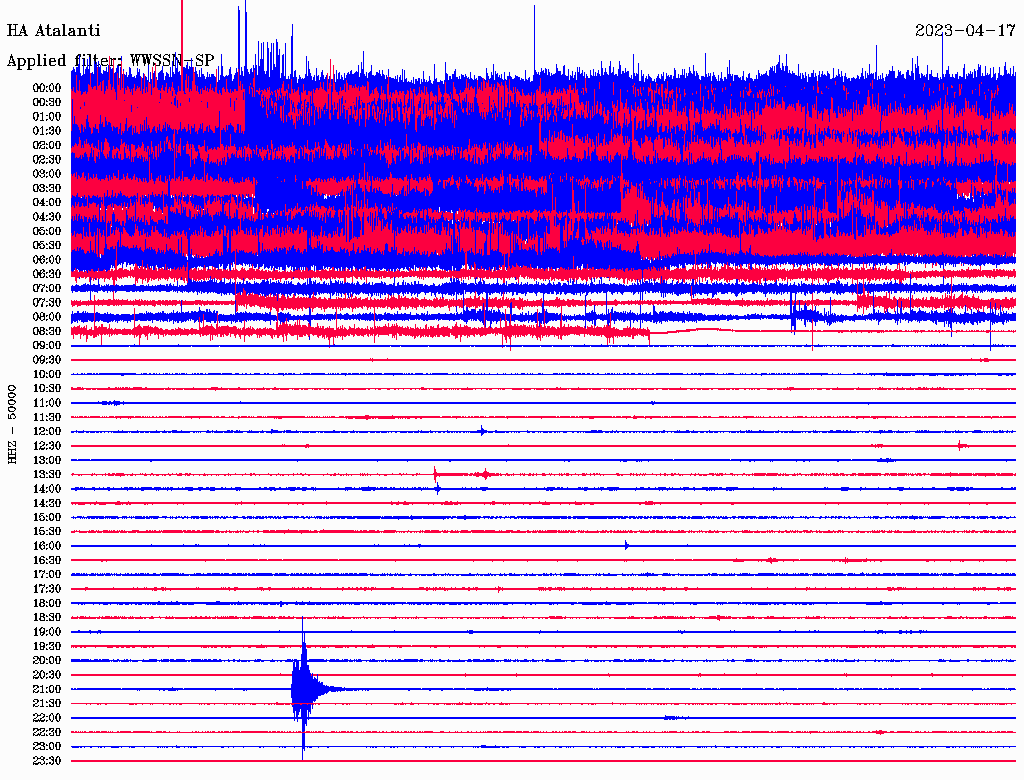Select the 21:00 time label

tap(47, 689)
